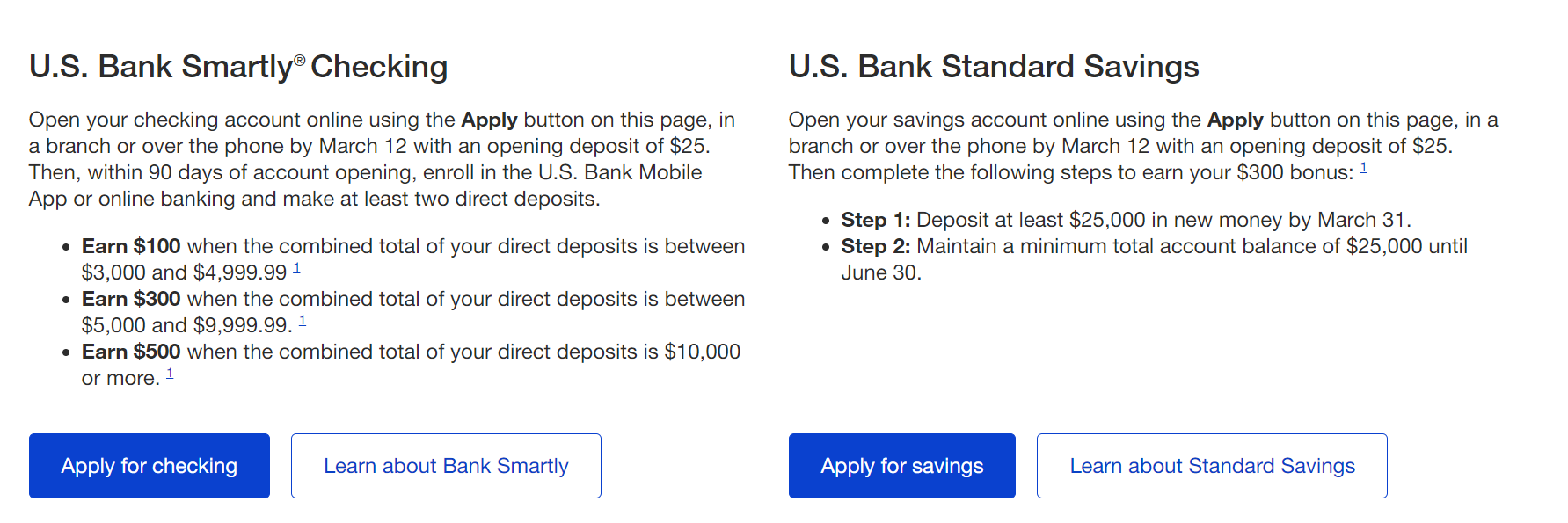Open footnote 1 after "or more."

tap(170, 374)
